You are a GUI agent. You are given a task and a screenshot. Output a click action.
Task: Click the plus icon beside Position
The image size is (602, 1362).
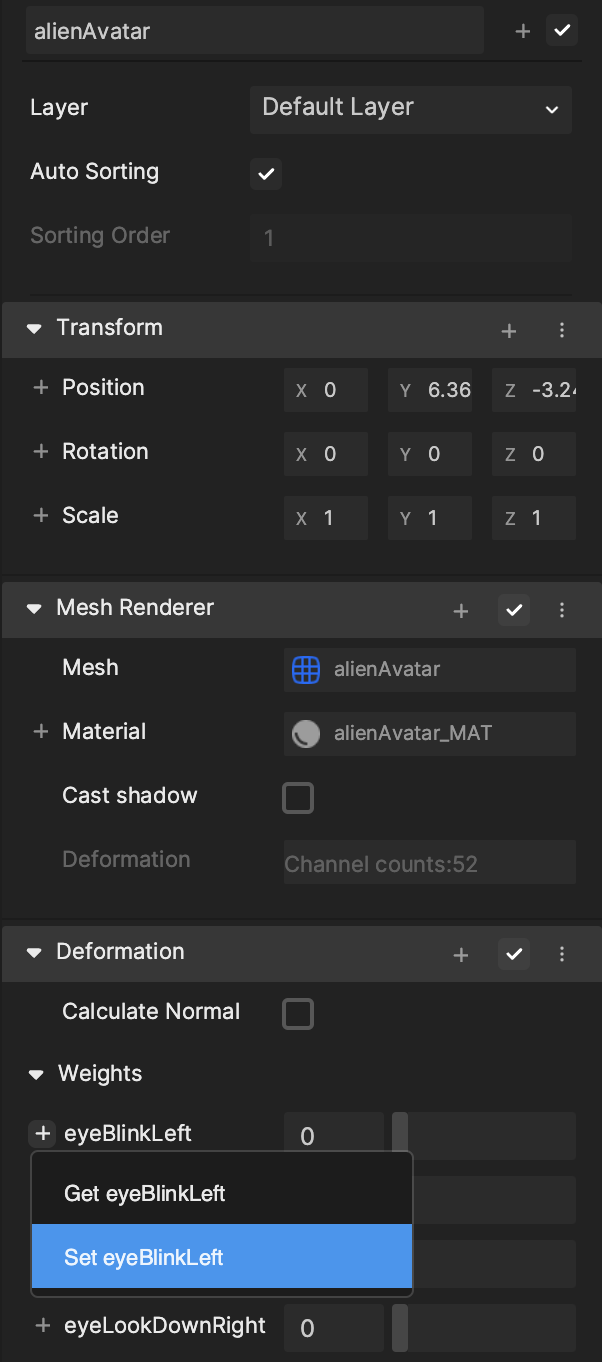[41, 387]
